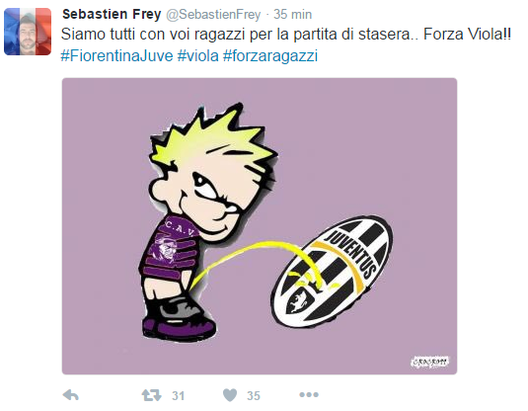Open the #FiorentinaJuve hashtag
This screenshot has width=528, height=411.
tap(117, 56)
